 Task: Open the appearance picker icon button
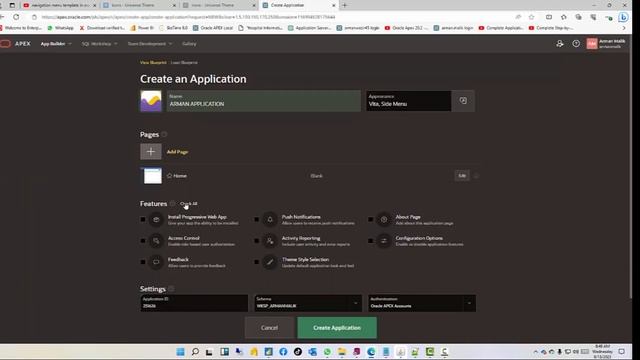pos(463,101)
